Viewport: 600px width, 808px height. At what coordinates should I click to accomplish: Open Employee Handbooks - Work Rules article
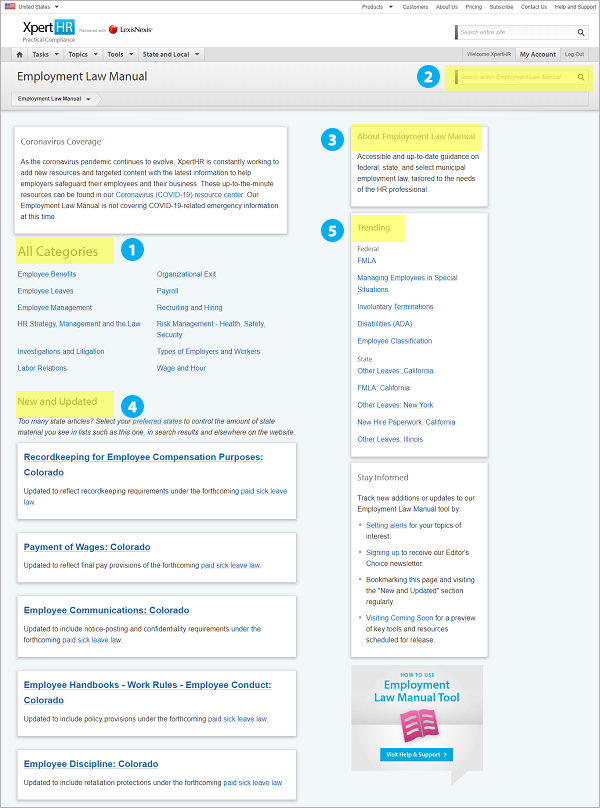pyautogui.click(x=147, y=693)
